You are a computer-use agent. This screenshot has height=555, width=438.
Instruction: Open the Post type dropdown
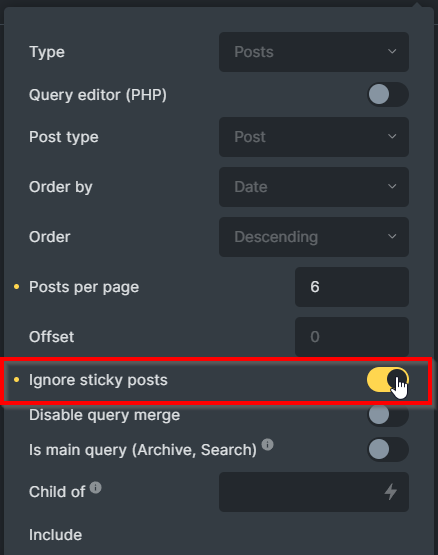(x=314, y=137)
